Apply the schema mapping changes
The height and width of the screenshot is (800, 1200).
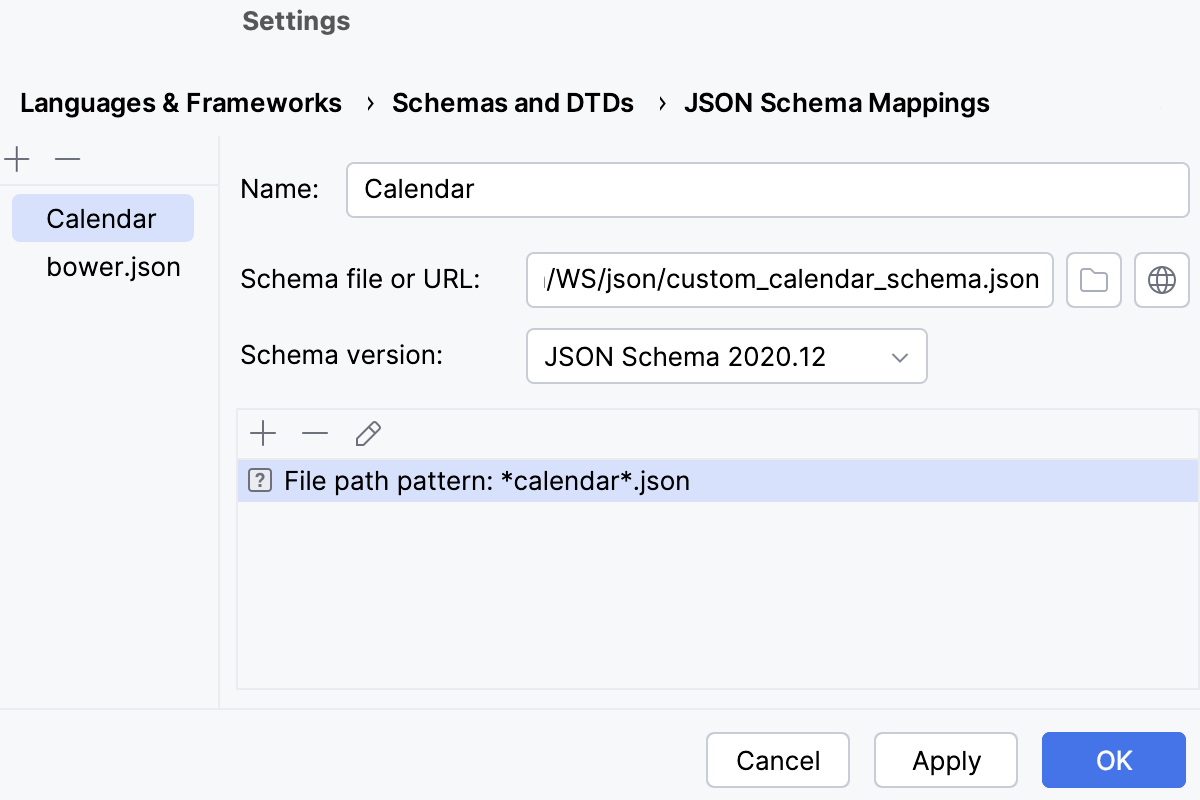tap(945, 760)
